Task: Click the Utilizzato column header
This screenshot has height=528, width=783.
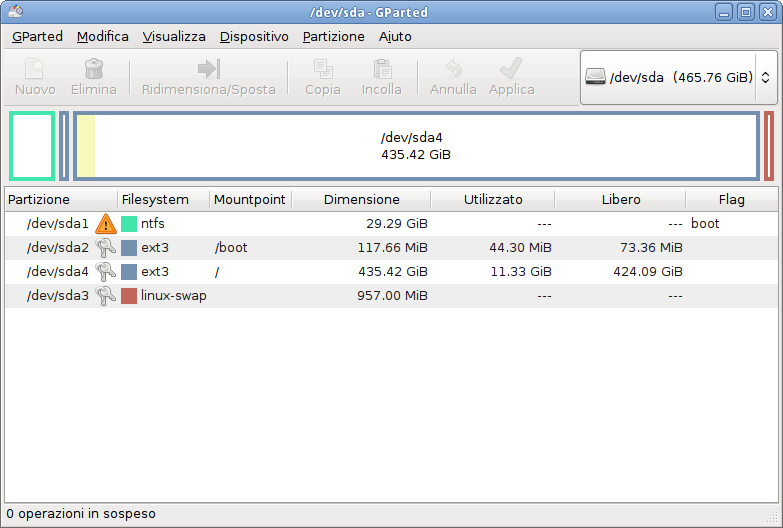Action: 492,199
